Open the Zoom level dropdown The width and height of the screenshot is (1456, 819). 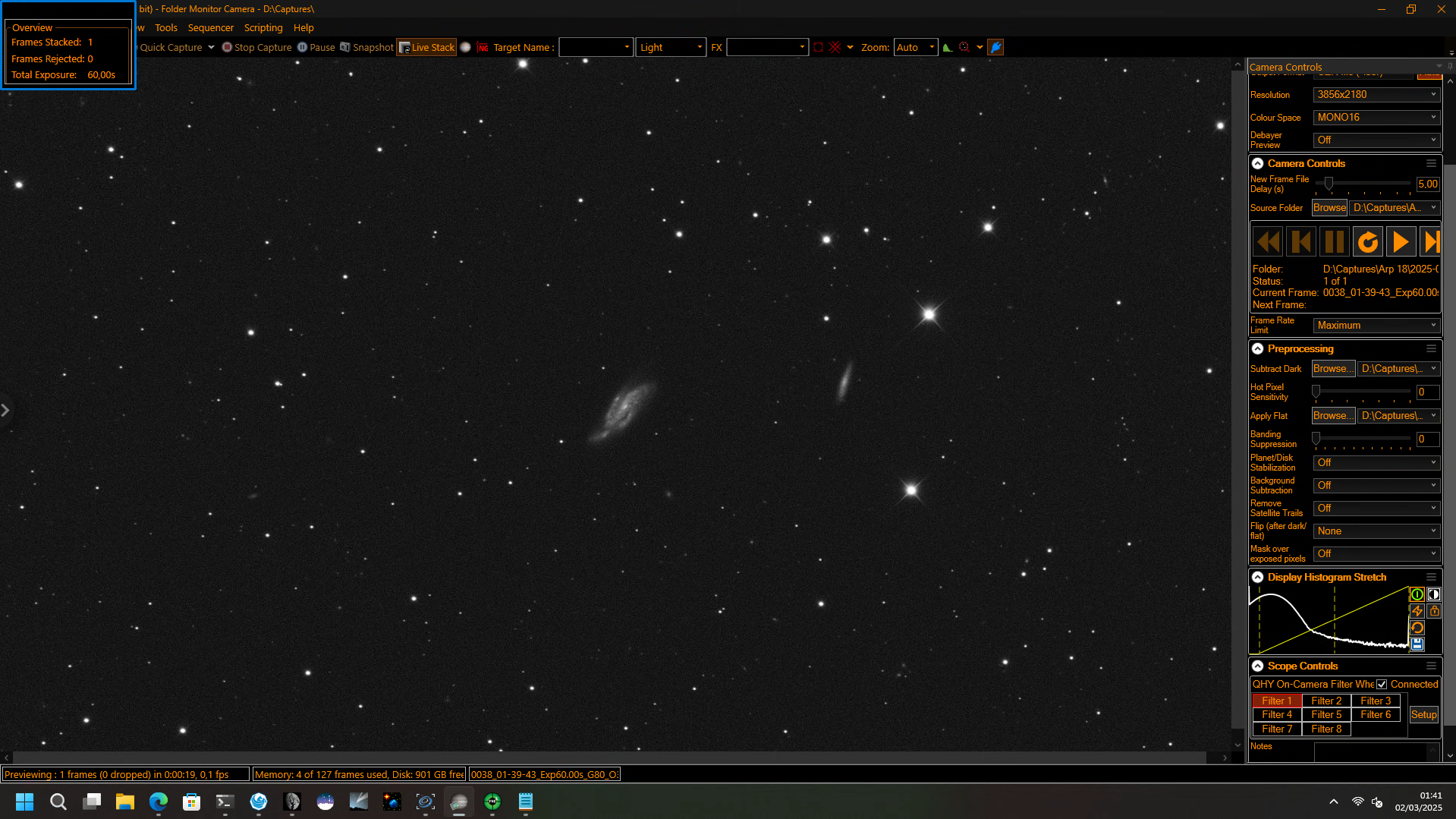(916, 47)
